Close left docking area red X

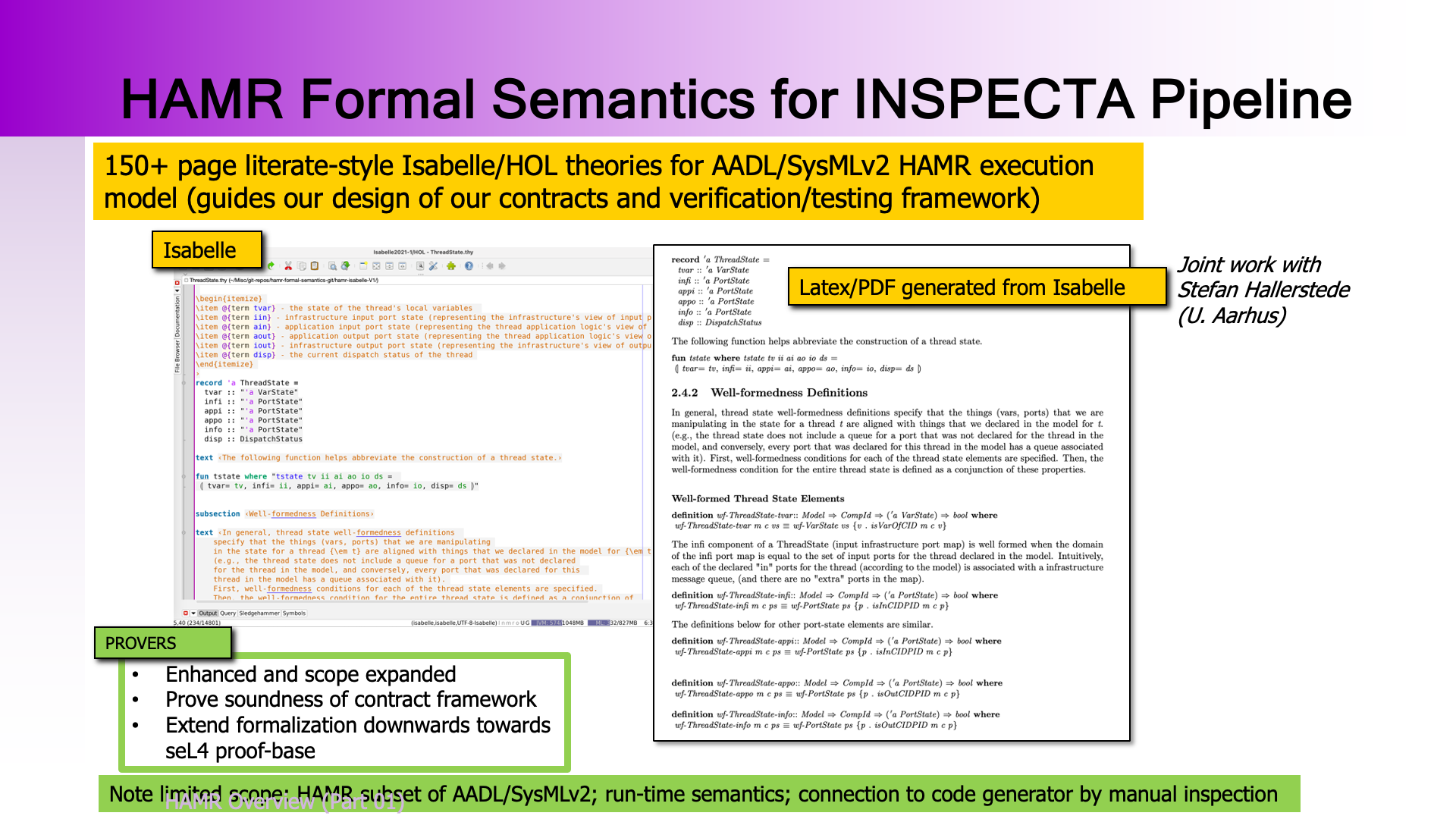coord(177,283)
